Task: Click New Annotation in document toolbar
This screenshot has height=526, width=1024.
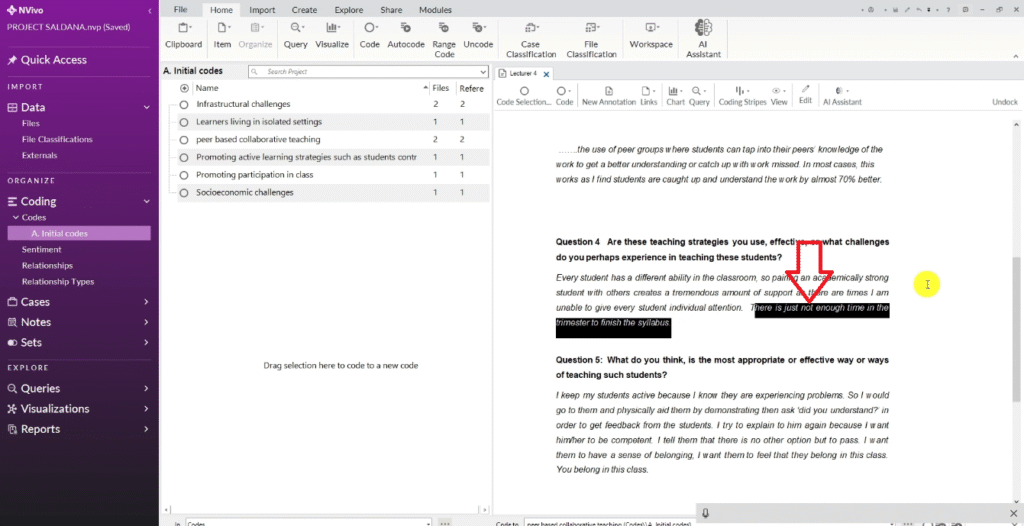Action: tap(608, 91)
